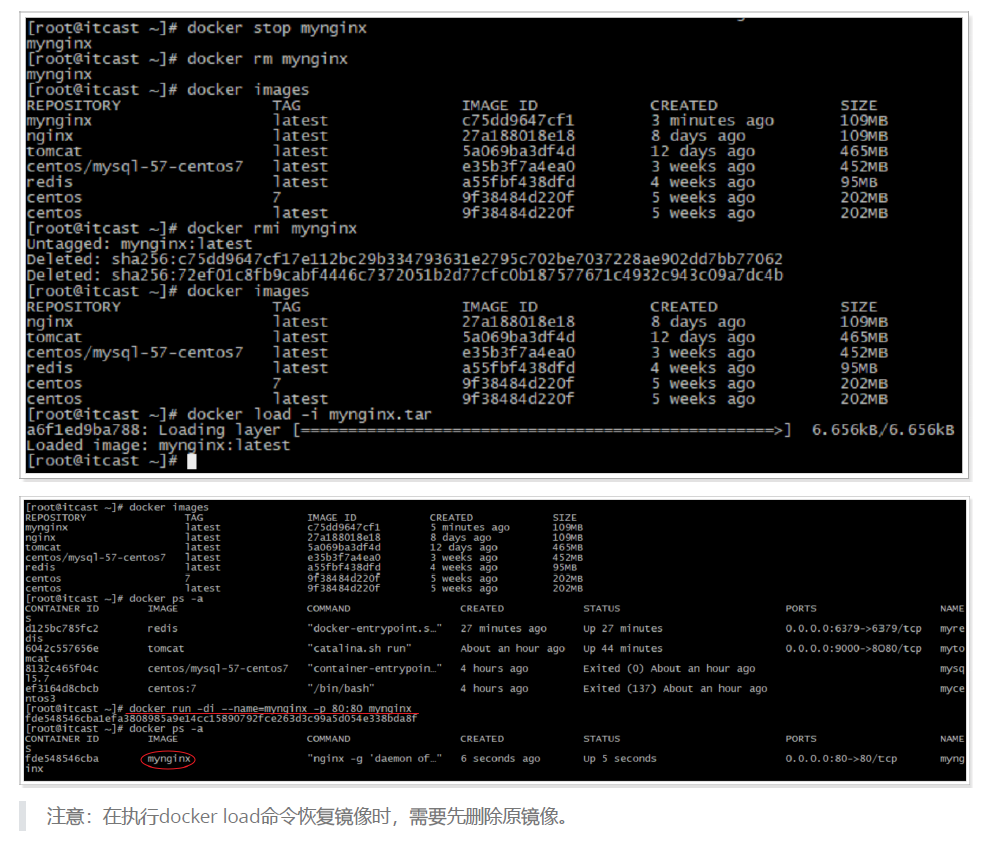Screen dimensions: 985x844
Task: Select the 'Deleted: sha256:c75dd9647cf17e...' line
Action: click(x=405, y=259)
